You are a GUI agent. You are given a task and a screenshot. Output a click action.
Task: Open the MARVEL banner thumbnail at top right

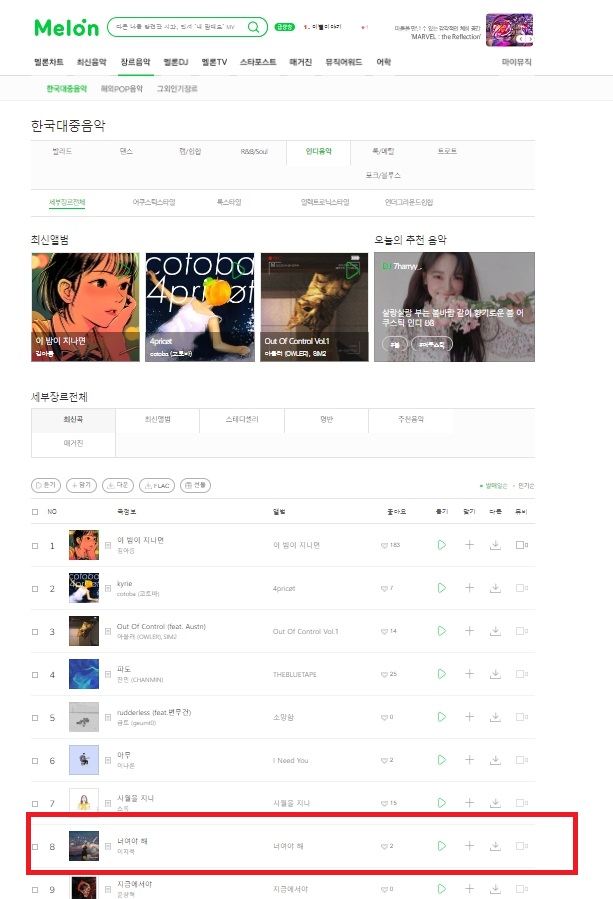(x=509, y=30)
